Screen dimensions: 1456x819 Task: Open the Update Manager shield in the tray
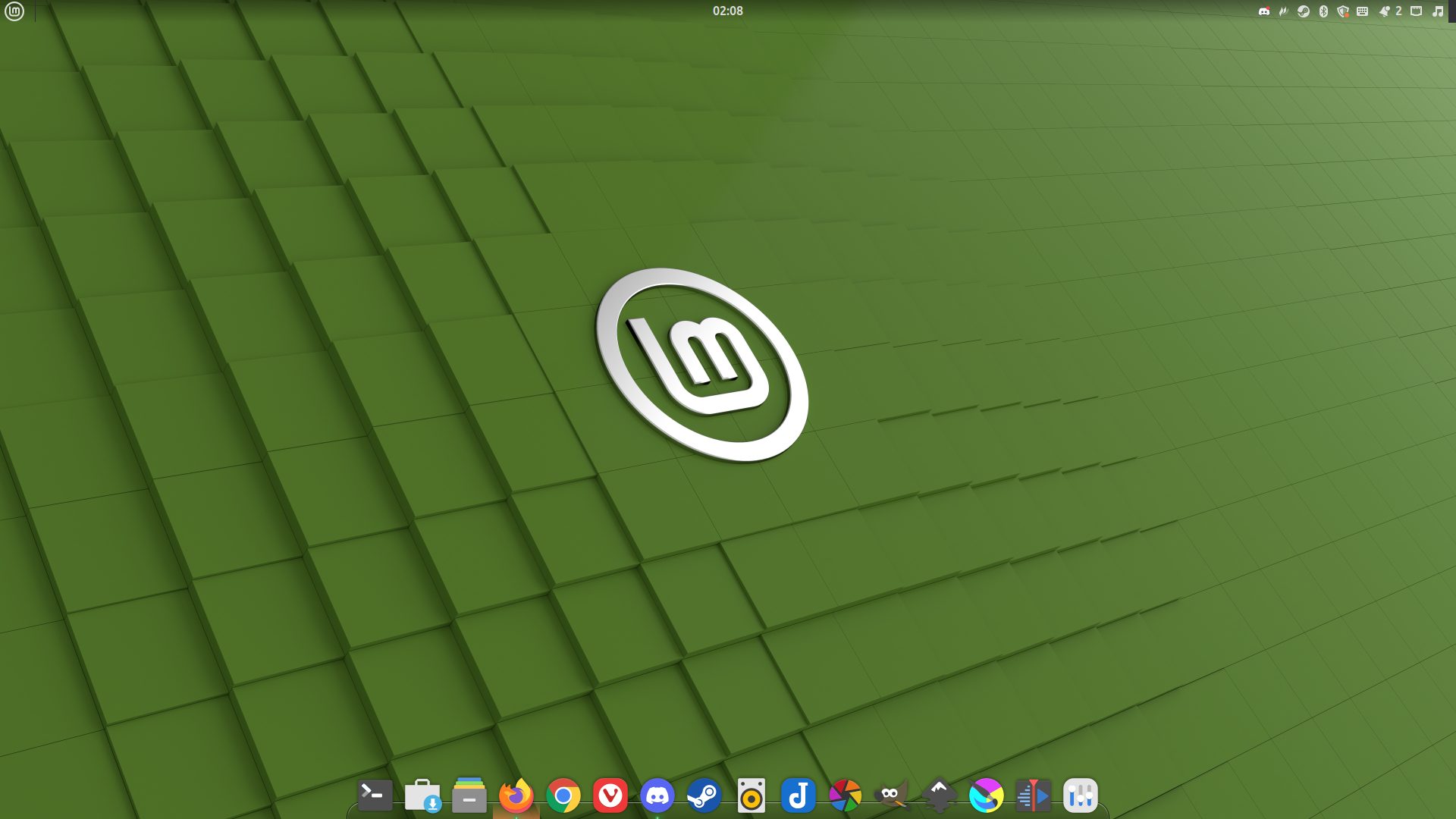coord(1342,11)
